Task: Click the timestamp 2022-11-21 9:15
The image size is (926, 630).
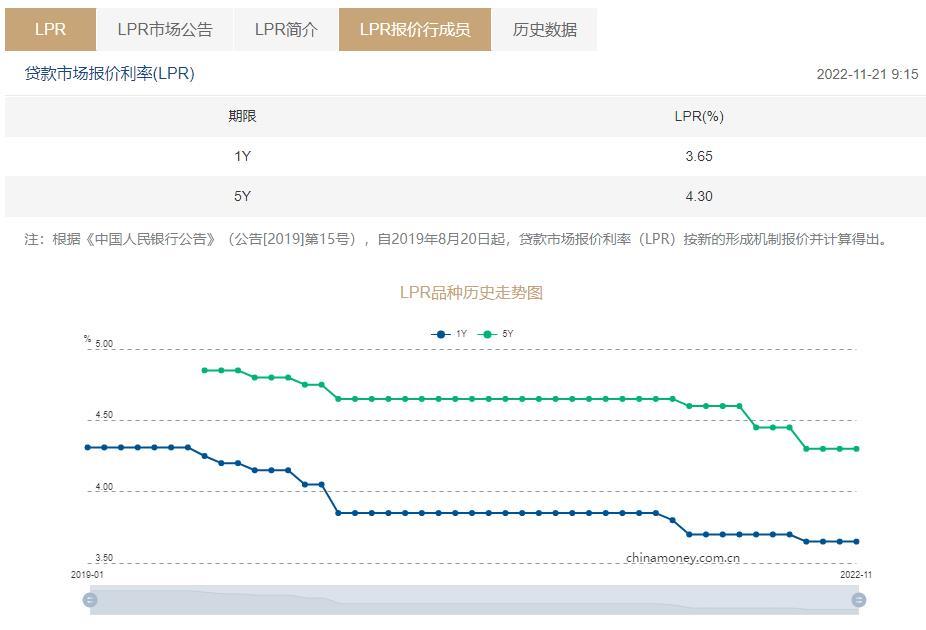Action: [867, 74]
